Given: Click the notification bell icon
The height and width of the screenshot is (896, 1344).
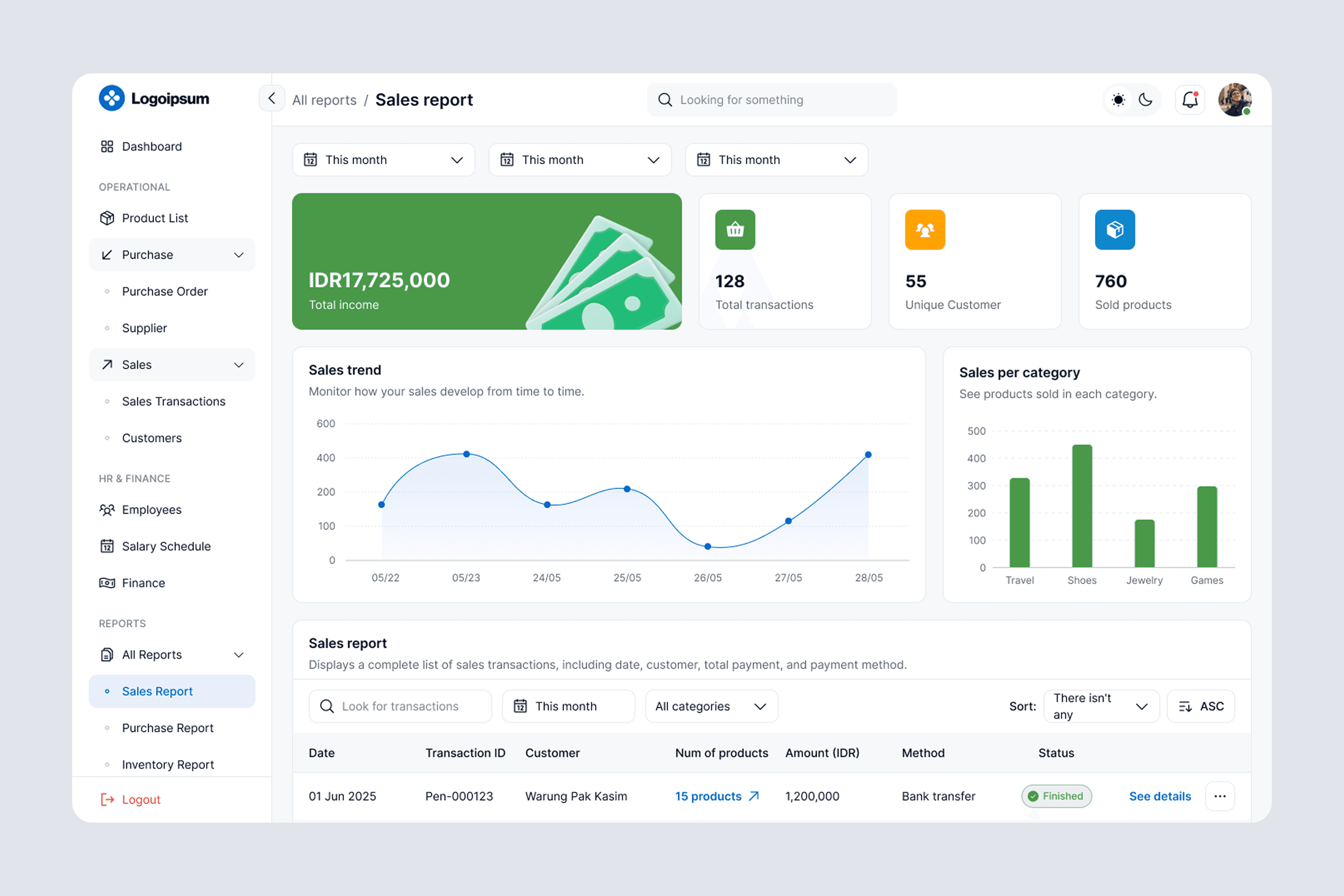Looking at the screenshot, I should point(1190,100).
